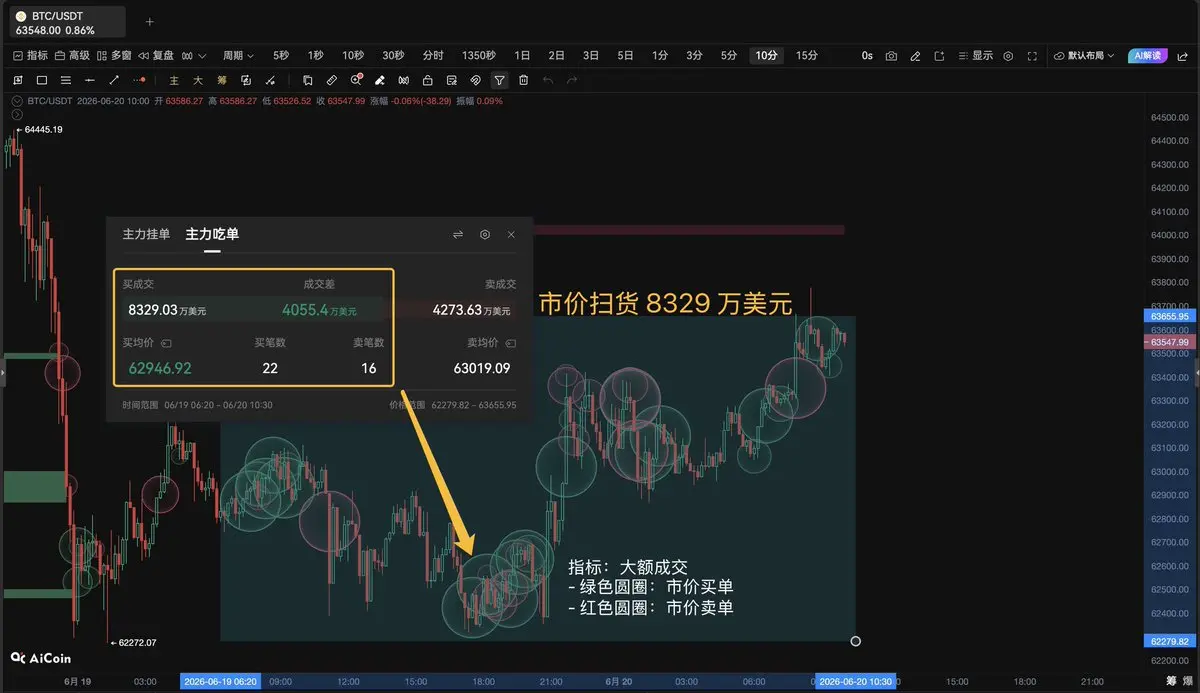Start 复盘 replay mode
The image size is (1200, 693).
tap(156, 56)
